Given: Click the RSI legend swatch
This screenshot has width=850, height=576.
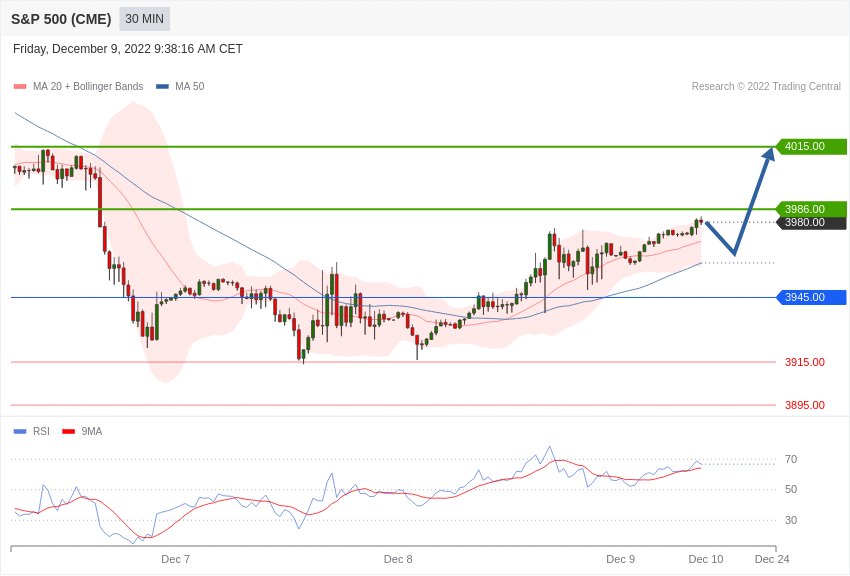Looking at the screenshot, I should pos(20,432).
